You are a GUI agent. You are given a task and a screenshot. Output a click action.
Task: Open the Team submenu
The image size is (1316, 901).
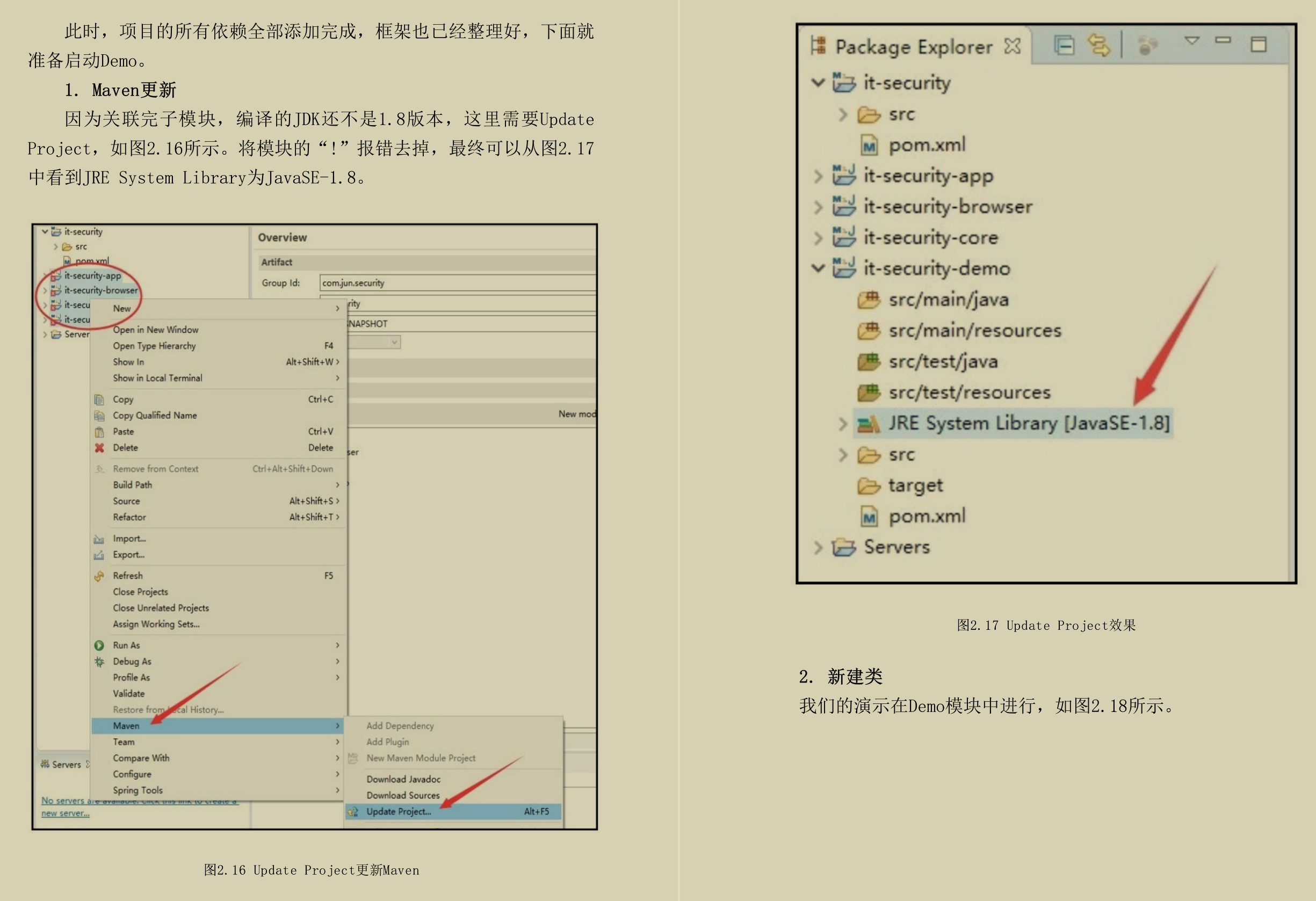point(219,742)
